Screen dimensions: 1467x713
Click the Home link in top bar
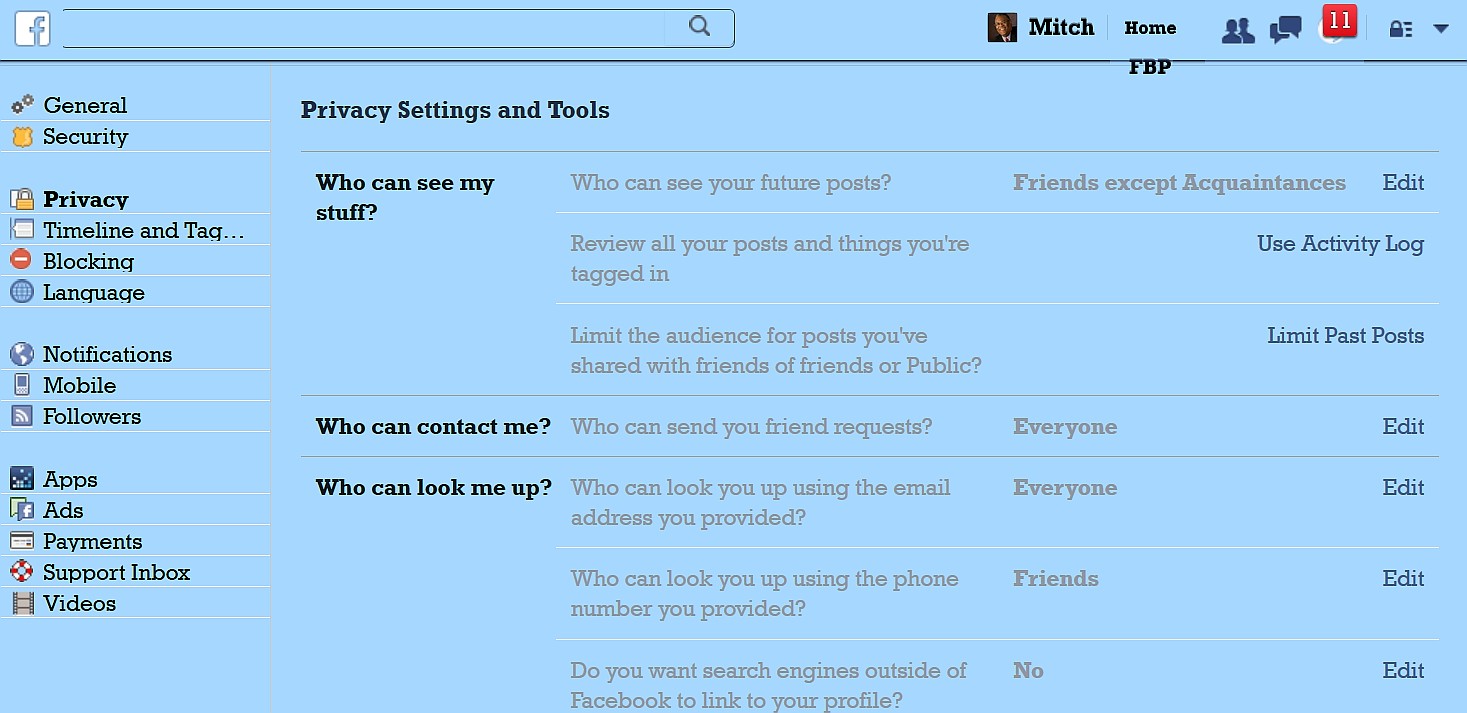(1150, 28)
